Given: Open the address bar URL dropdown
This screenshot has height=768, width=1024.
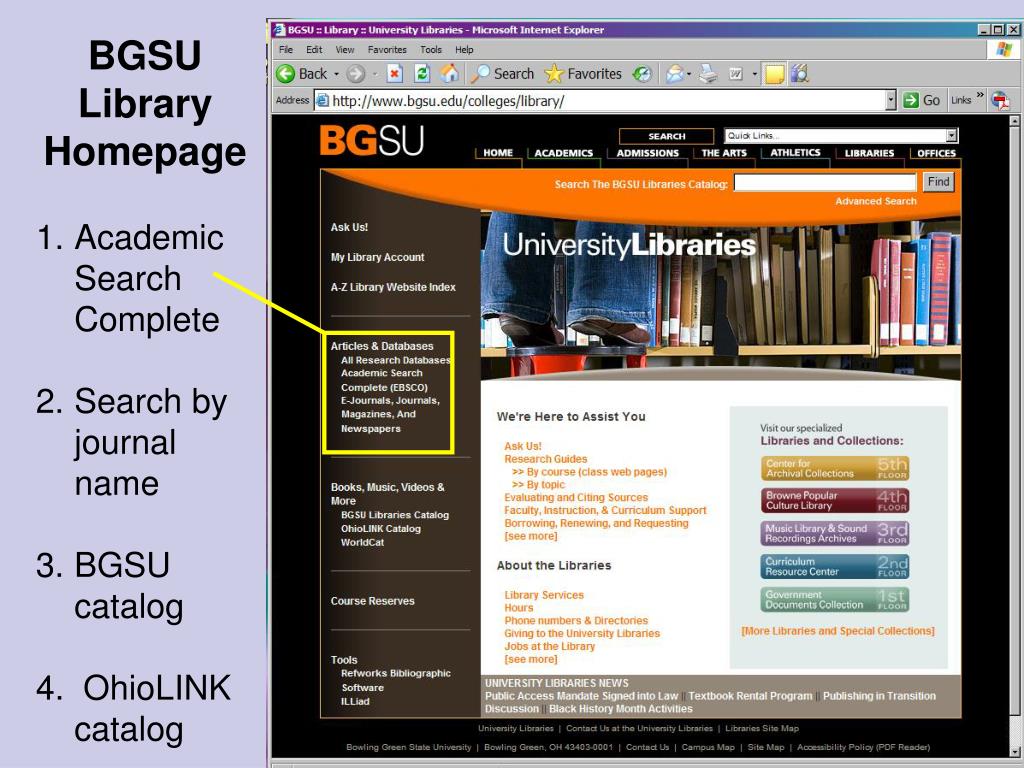Looking at the screenshot, I should click(x=891, y=101).
